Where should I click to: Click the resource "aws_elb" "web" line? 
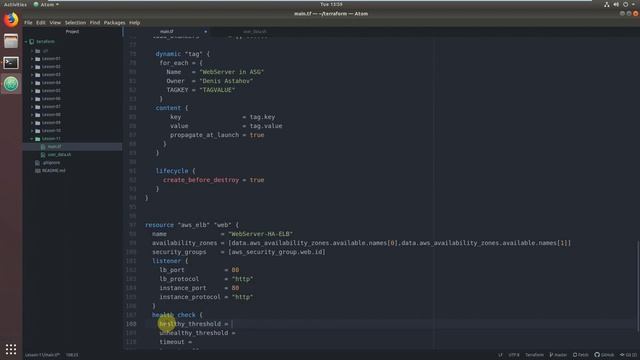[x=192, y=225]
